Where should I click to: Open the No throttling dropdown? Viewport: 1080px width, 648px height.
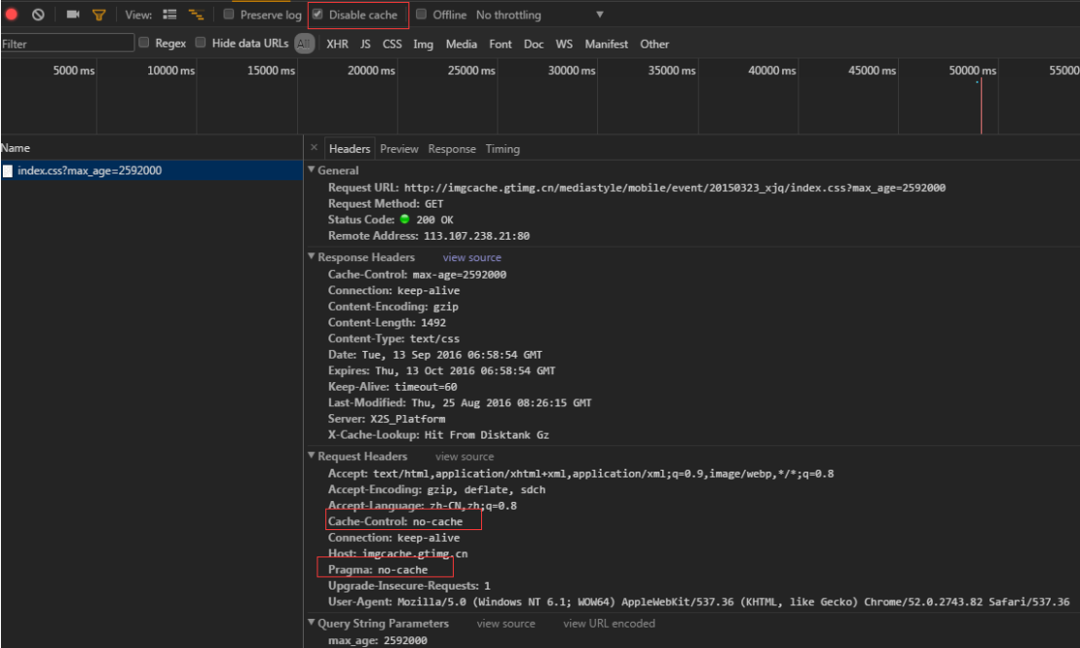(539, 14)
